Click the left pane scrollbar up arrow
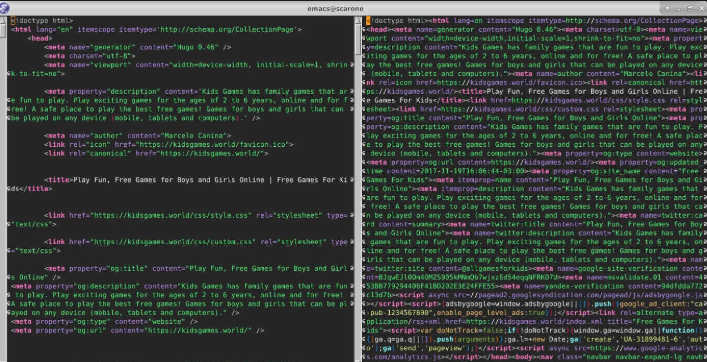The width and height of the screenshot is (707, 362). click(3, 19)
